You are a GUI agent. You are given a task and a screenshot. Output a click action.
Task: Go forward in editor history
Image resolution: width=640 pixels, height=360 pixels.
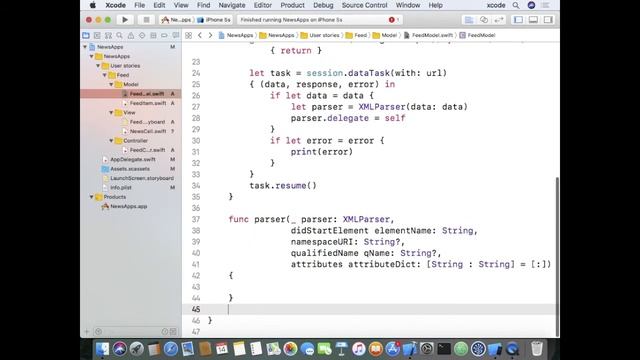pyautogui.click(x=210, y=36)
